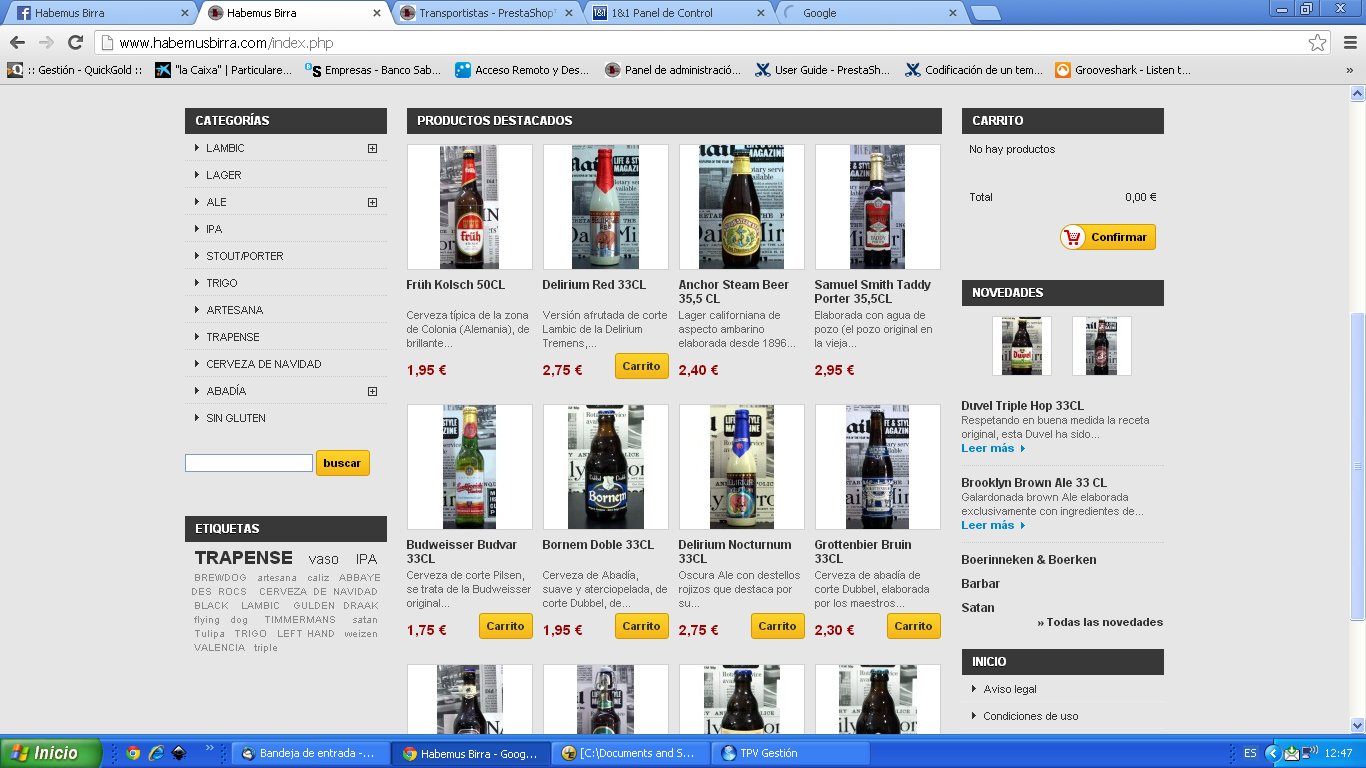The height and width of the screenshot is (768, 1366).
Task: Click the Samuel Smith Taddy Porter thumbnail
Action: (x=878, y=207)
